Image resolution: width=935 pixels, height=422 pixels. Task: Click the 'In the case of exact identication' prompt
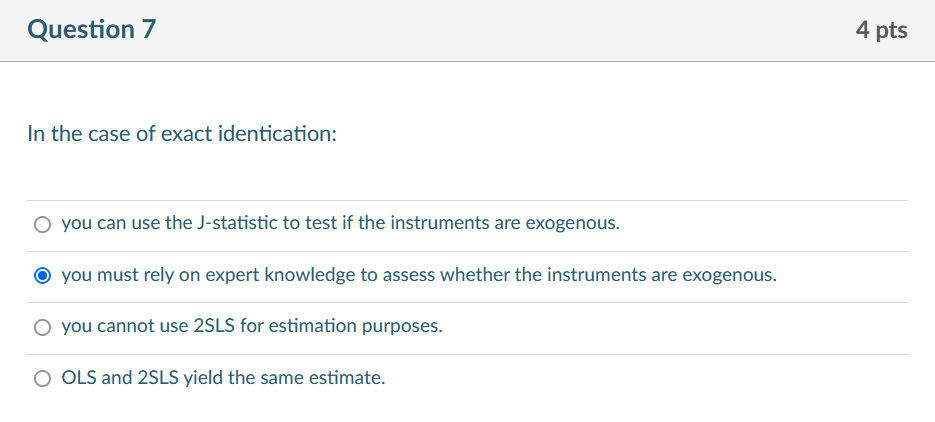click(x=182, y=134)
